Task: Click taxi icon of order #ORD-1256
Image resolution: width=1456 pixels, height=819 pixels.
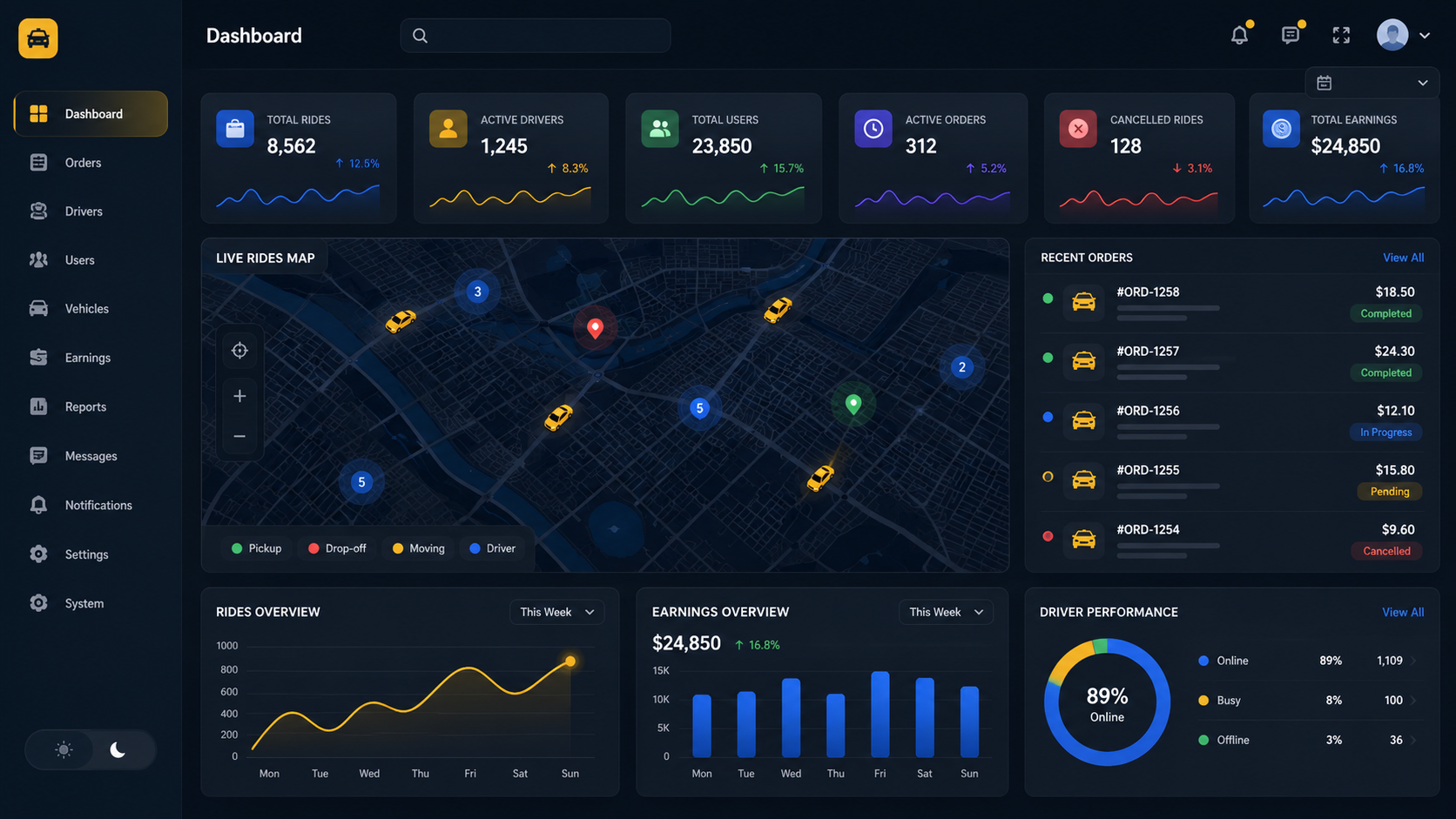Action: tap(1083, 420)
